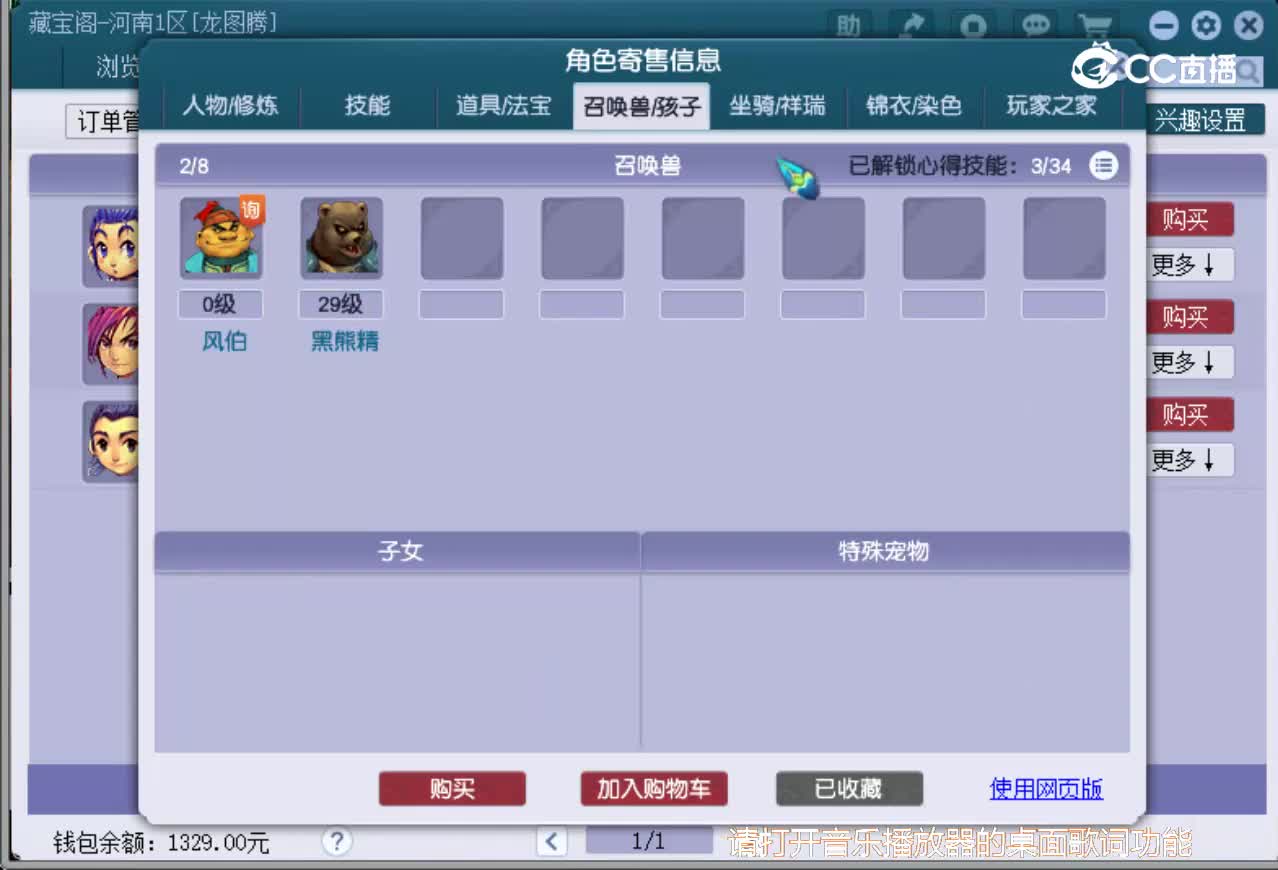Open the shopping cart icon
Viewport: 1278px width, 870px height.
tap(1097, 25)
